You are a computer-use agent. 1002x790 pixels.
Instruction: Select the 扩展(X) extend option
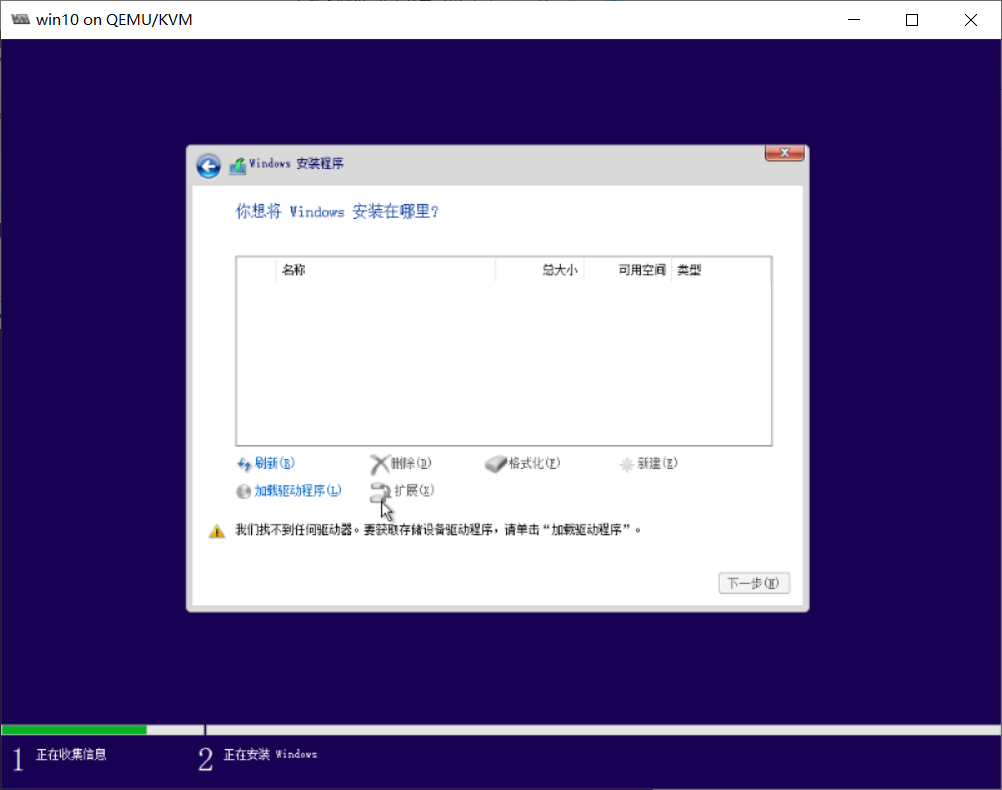tap(414, 490)
